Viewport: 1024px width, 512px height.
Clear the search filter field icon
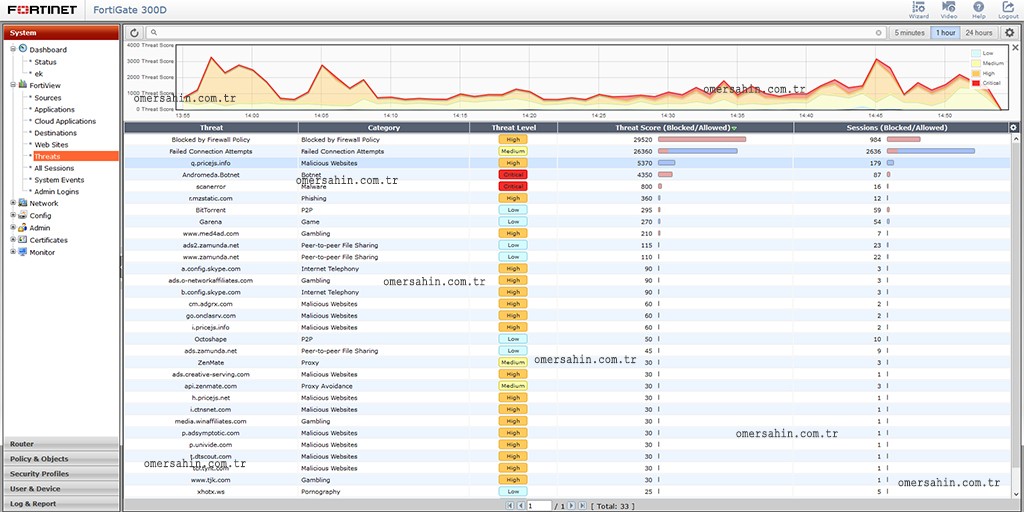(878, 33)
